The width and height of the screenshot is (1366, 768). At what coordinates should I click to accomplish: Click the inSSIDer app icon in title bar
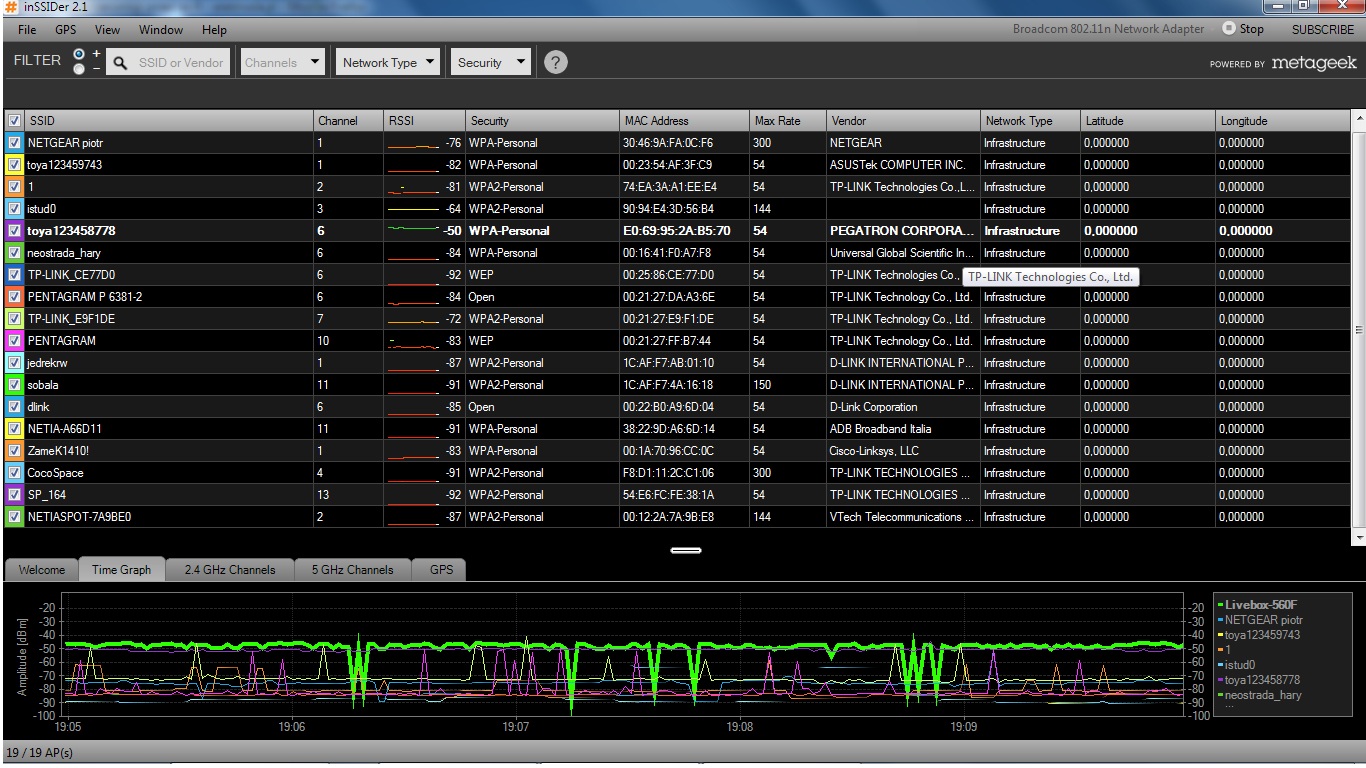9,8
